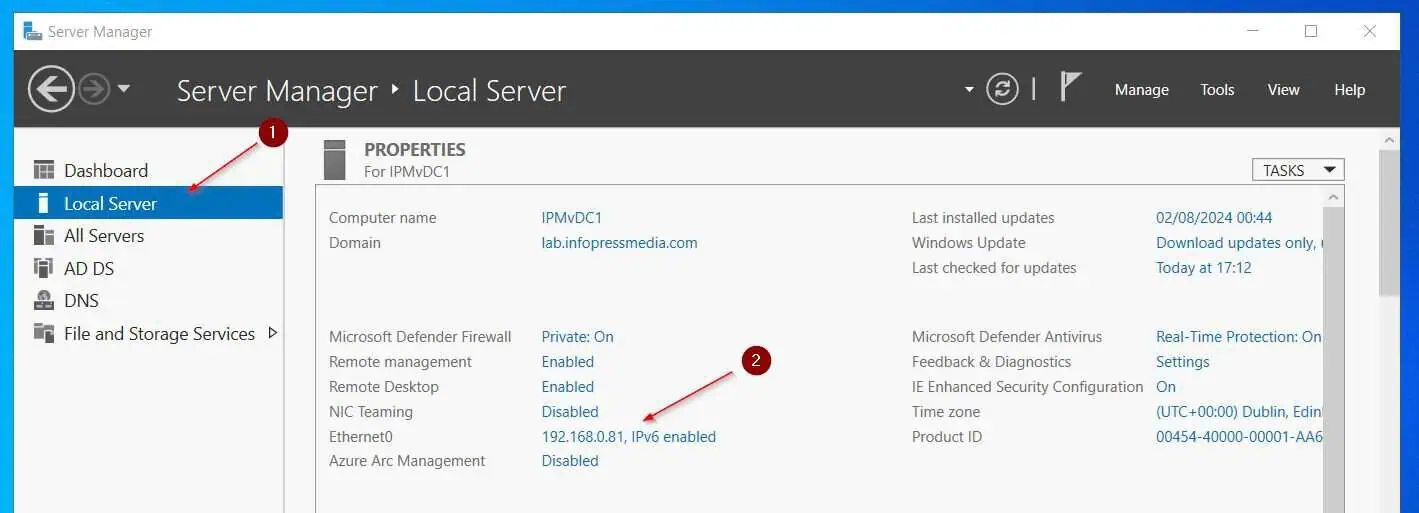This screenshot has width=1419, height=513.
Task: Select the Dashboard icon in the sidebar
Action: (44, 170)
